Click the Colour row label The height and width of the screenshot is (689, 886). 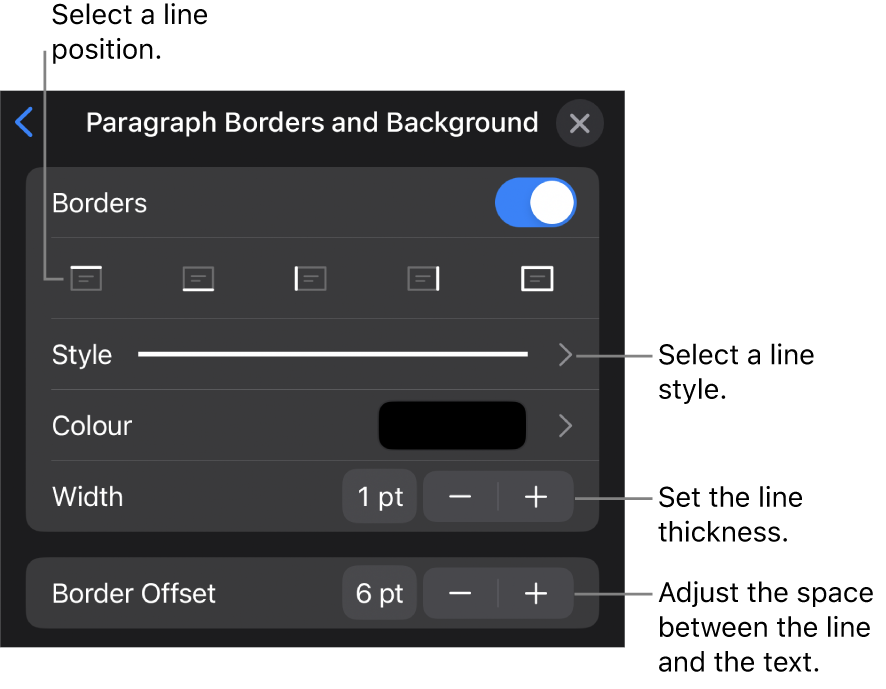[x=92, y=426]
